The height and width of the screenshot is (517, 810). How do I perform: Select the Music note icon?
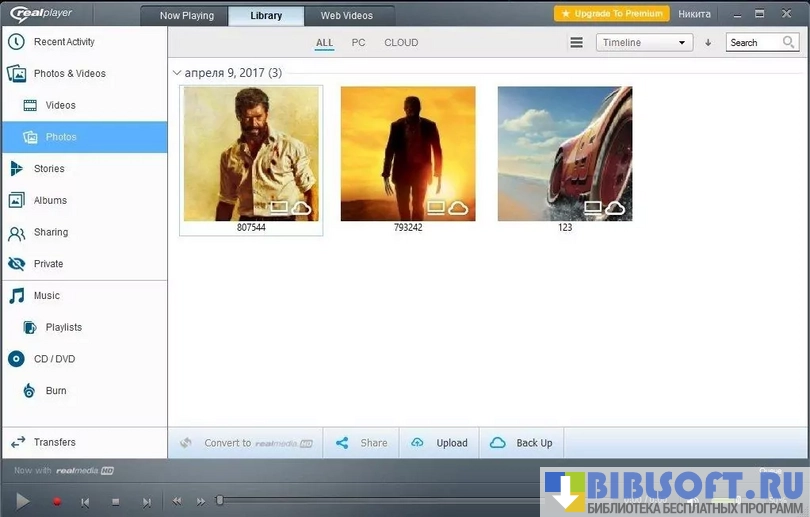tap(16, 296)
